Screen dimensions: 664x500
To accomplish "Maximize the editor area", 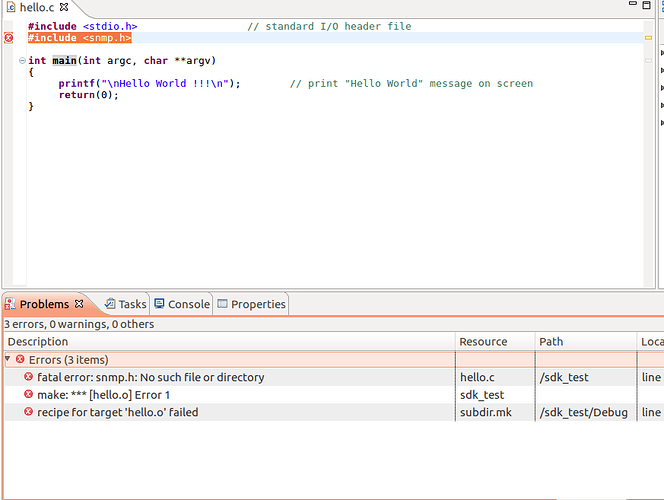I will (x=646, y=5).
